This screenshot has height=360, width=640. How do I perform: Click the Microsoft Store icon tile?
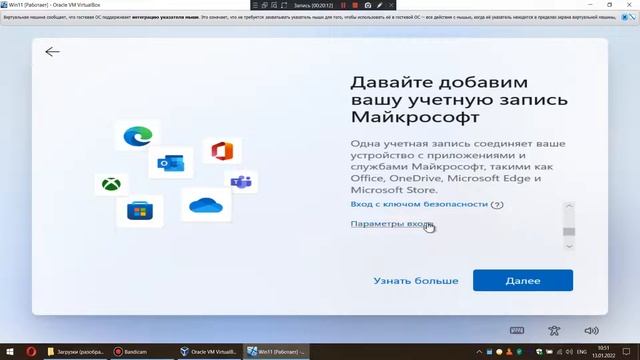click(x=140, y=211)
